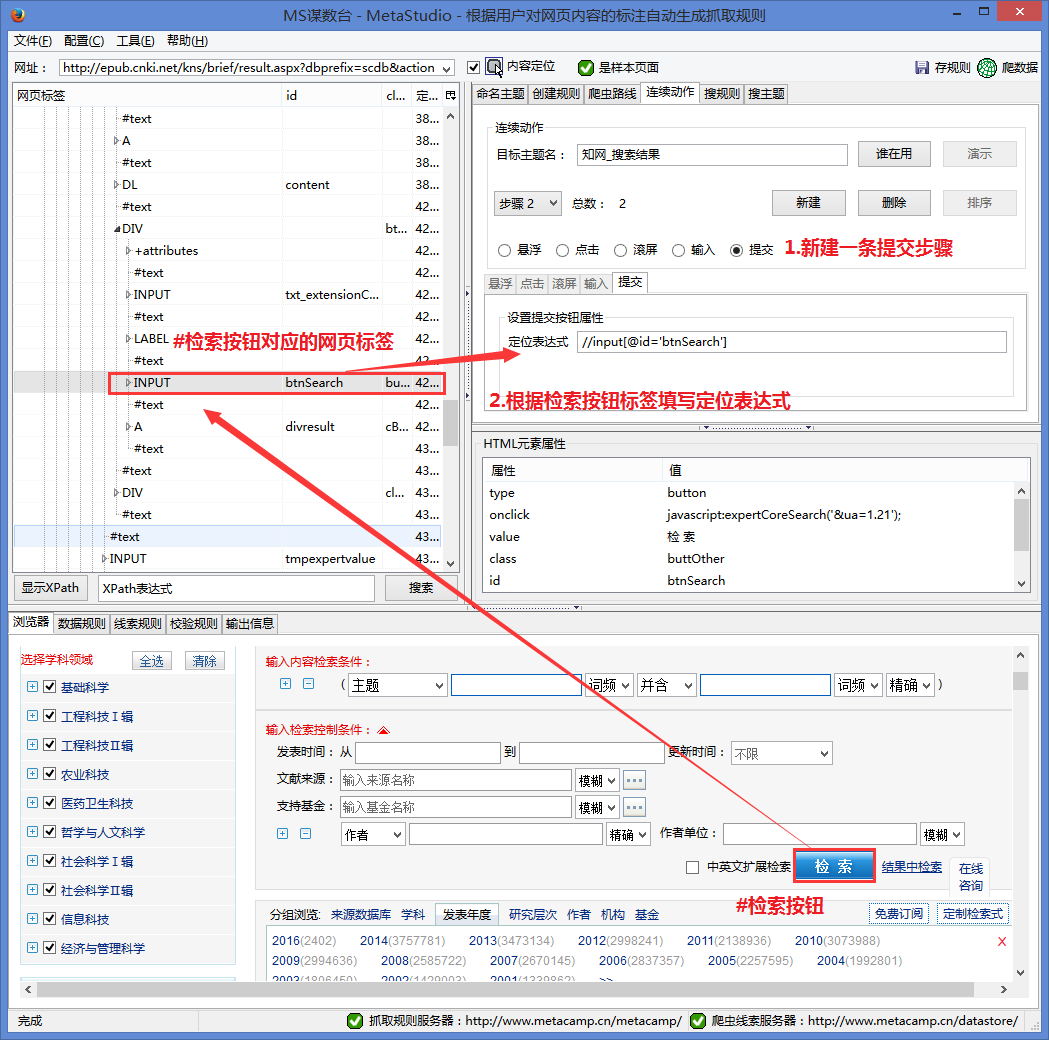Uncheck the 工程科技 I 辑 checkbox

click(50, 716)
